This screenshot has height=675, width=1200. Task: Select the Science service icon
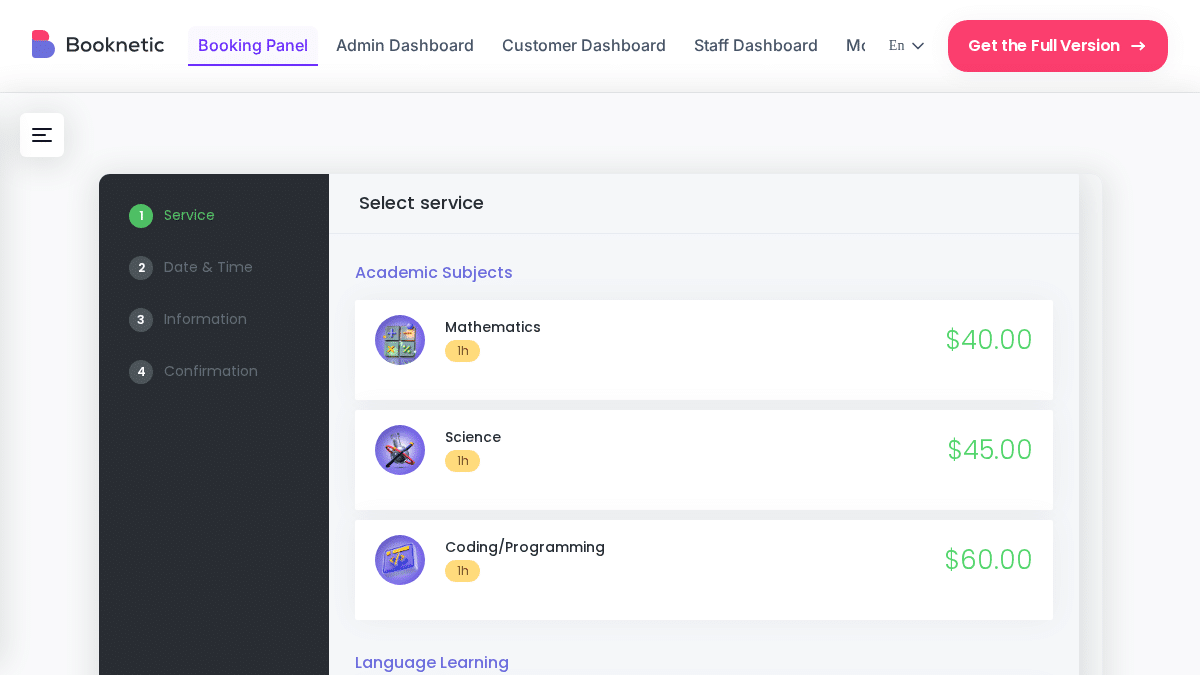[400, 450]
